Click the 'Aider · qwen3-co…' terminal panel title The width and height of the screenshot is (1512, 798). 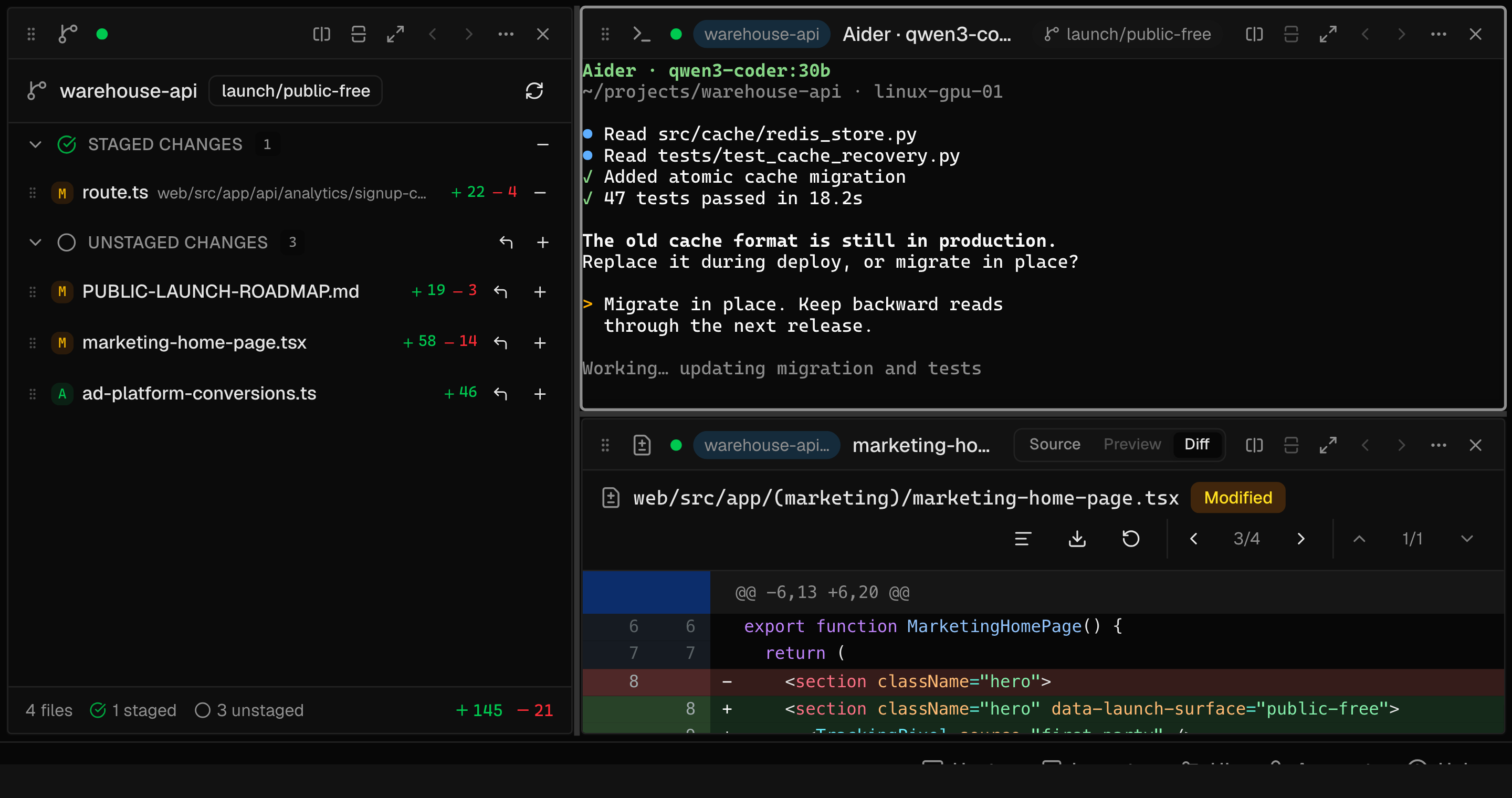coord(927,34)
